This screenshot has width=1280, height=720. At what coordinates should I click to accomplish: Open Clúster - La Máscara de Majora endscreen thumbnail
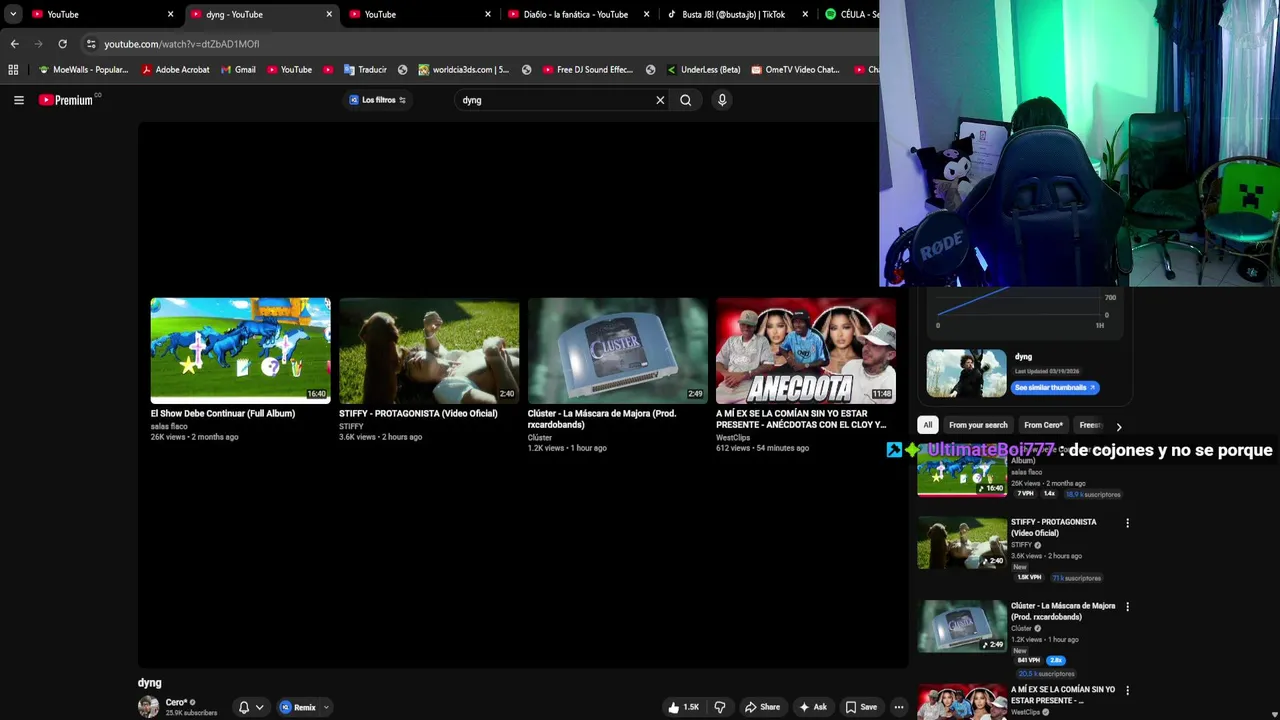(617, 350)
